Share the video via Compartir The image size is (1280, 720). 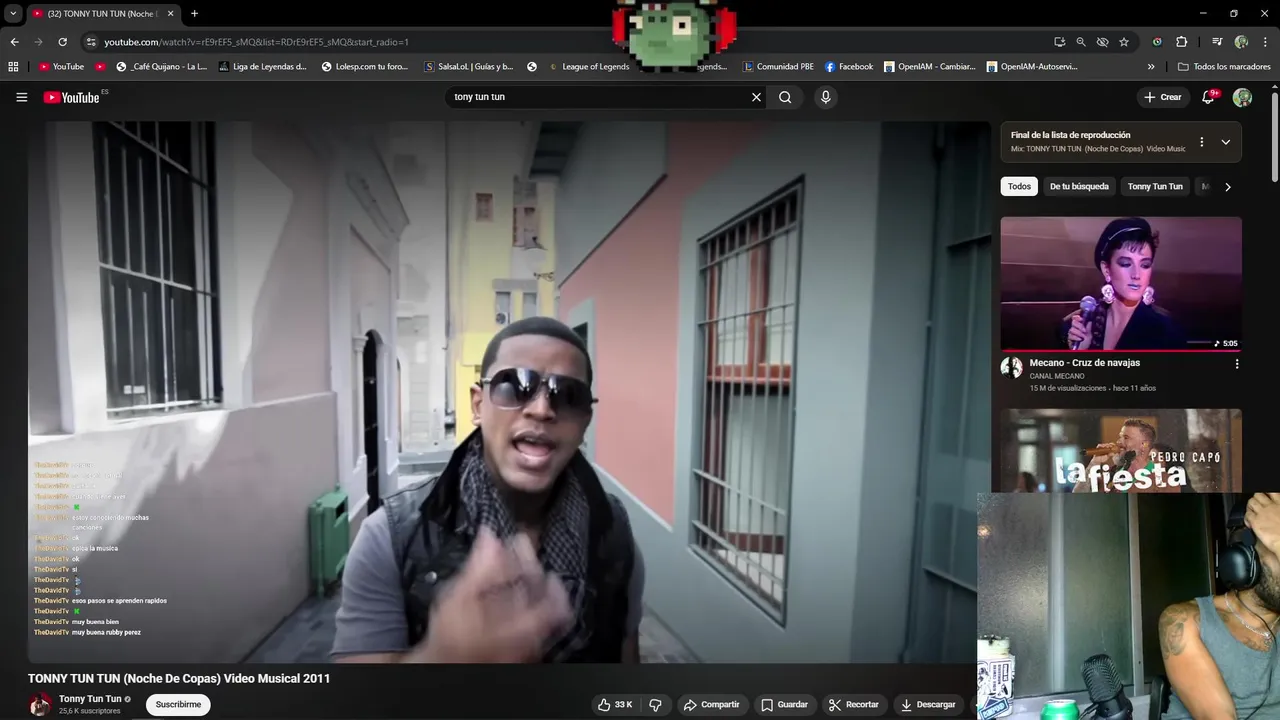pos(711,705)
